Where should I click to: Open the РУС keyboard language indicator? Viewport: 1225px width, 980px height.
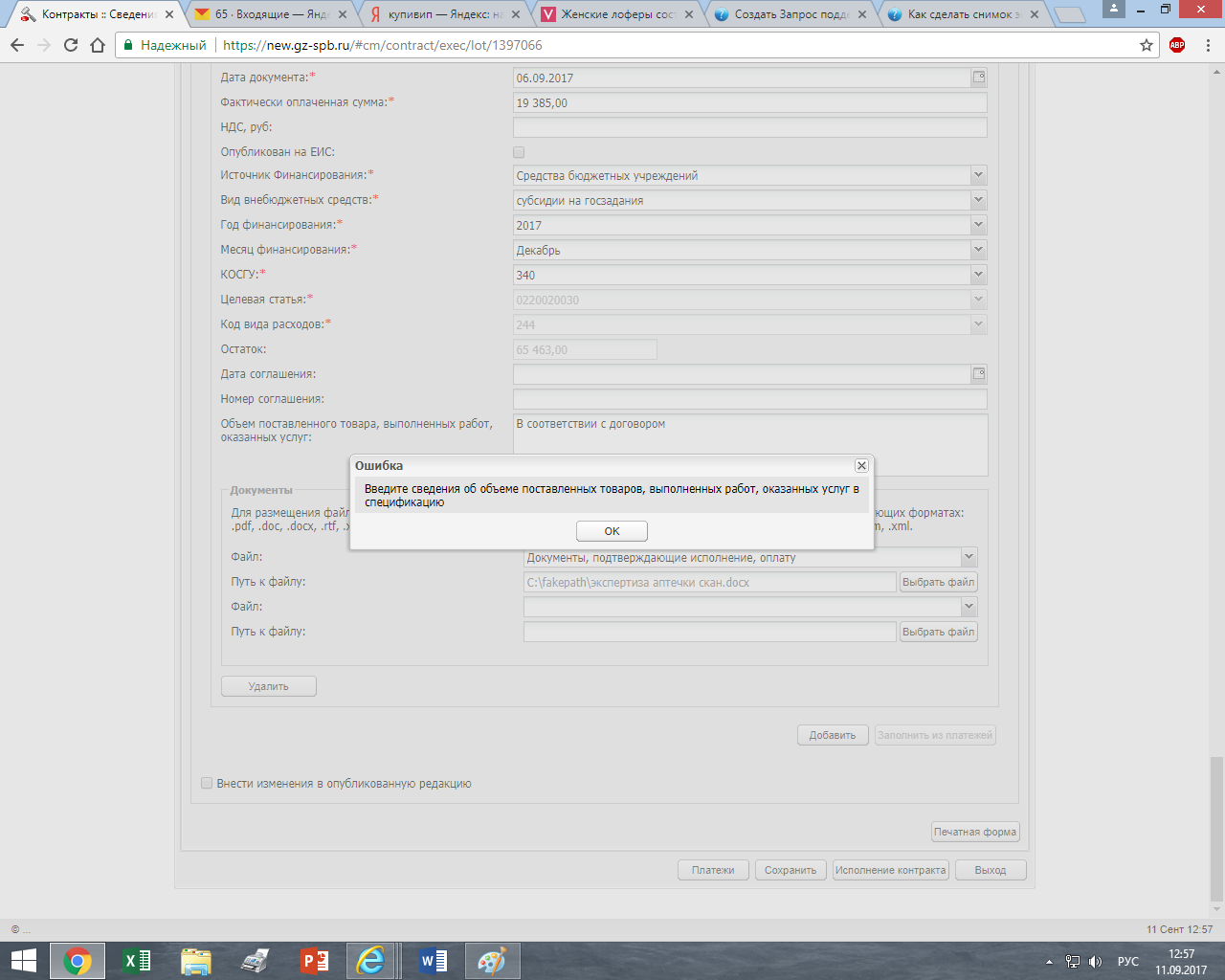tap(1128, 962)
